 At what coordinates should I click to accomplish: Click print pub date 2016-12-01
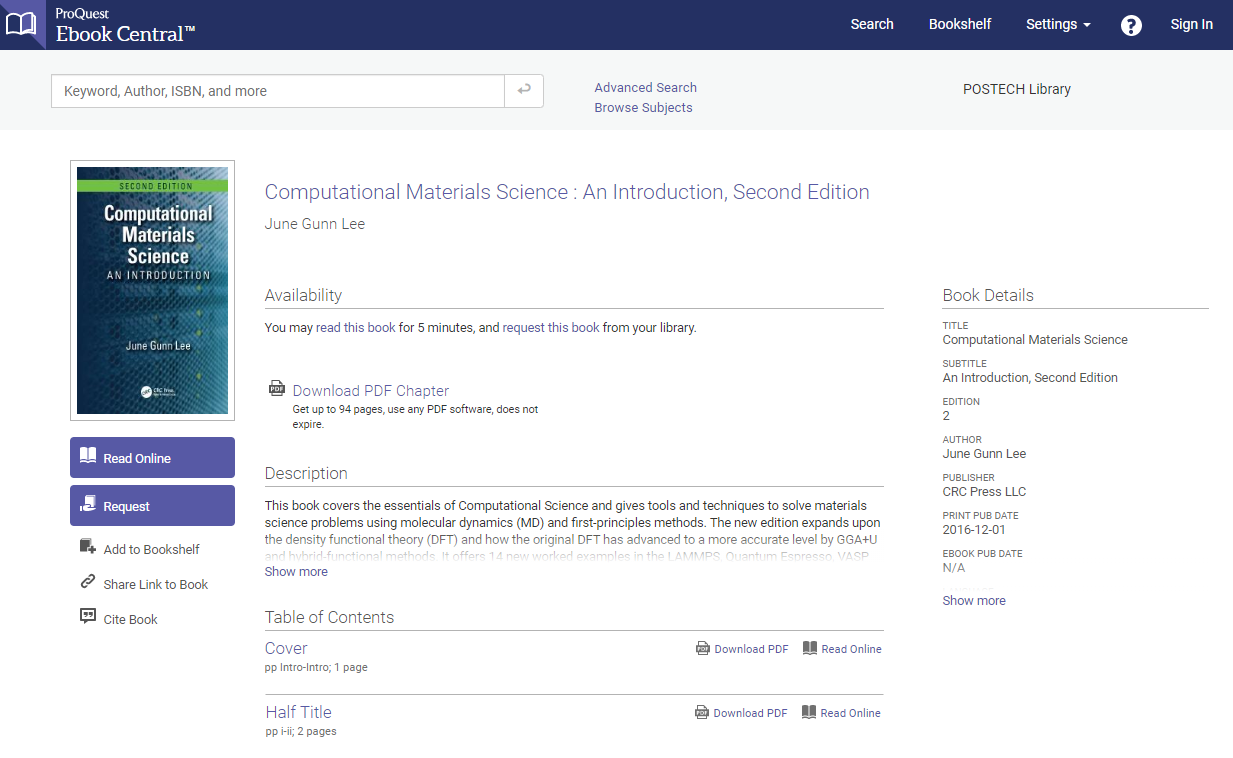tap(974, 529)
